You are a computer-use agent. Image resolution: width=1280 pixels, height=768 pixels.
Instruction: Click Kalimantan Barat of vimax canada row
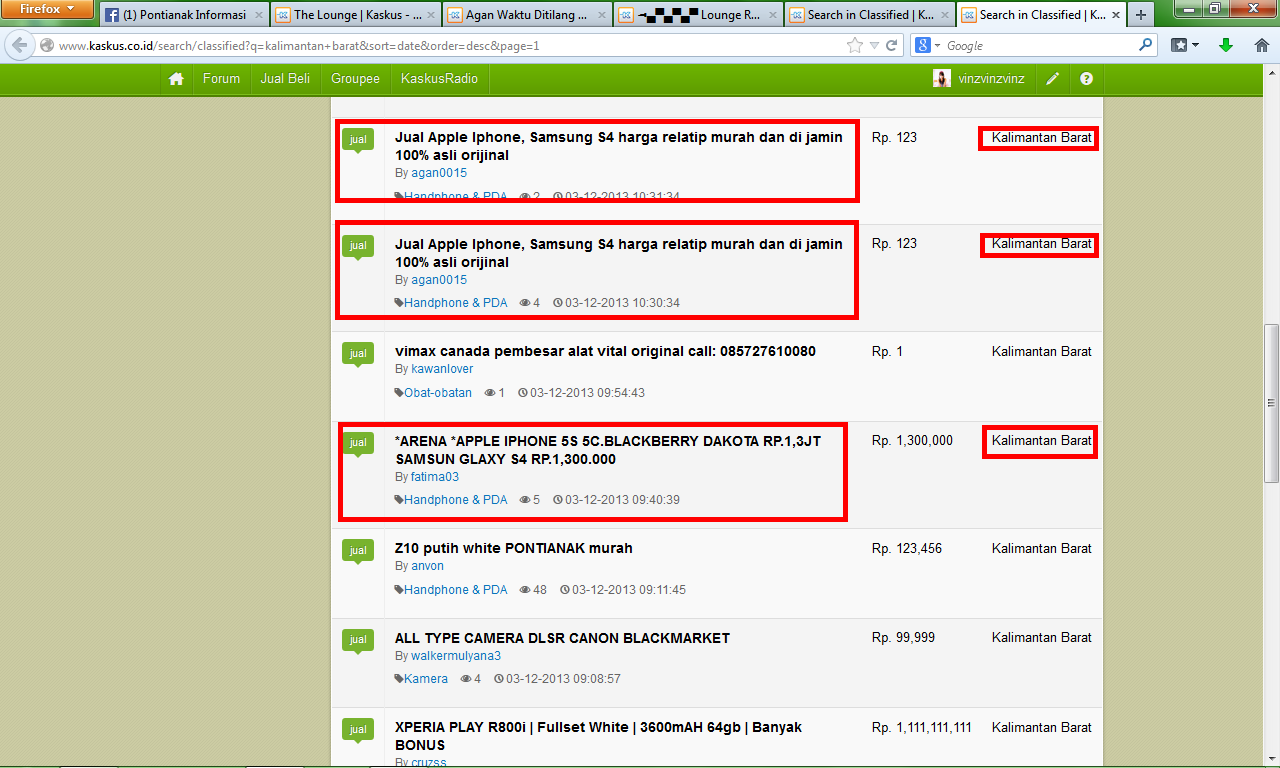pyautogui.click(x=1042, y=351)
